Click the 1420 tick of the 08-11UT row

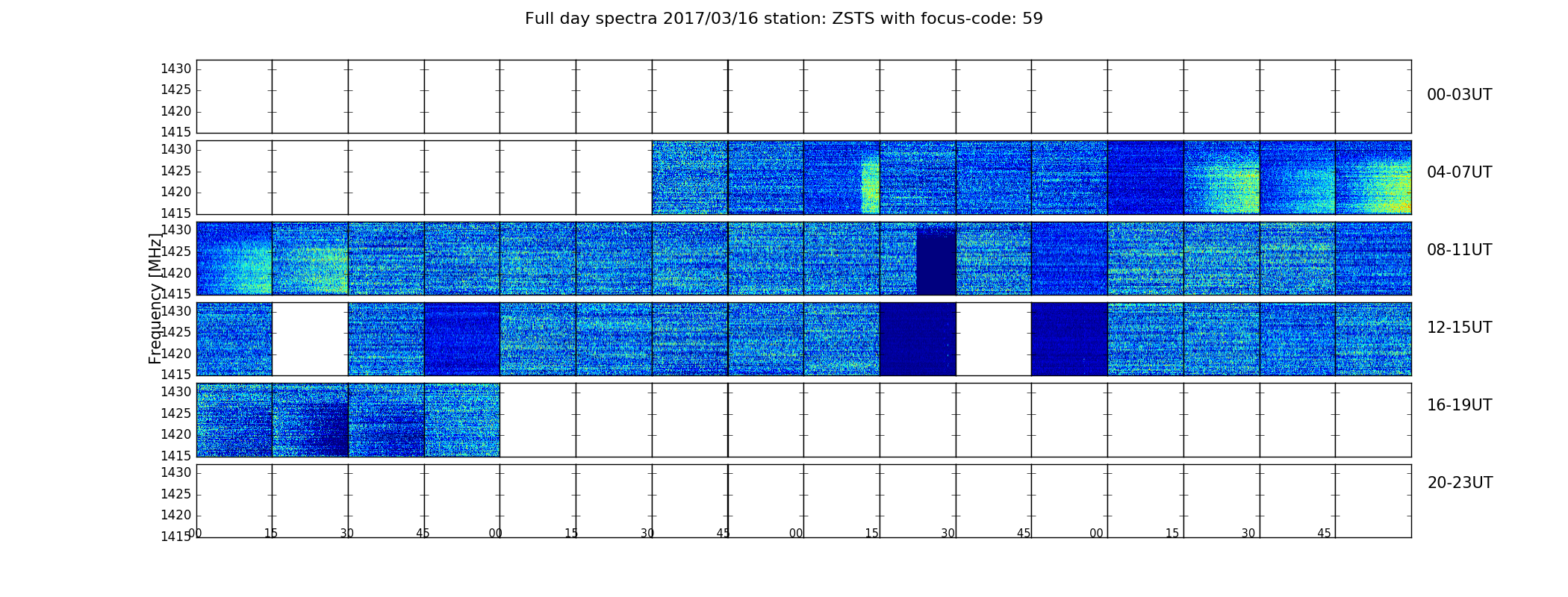click(x=176, y=273)
